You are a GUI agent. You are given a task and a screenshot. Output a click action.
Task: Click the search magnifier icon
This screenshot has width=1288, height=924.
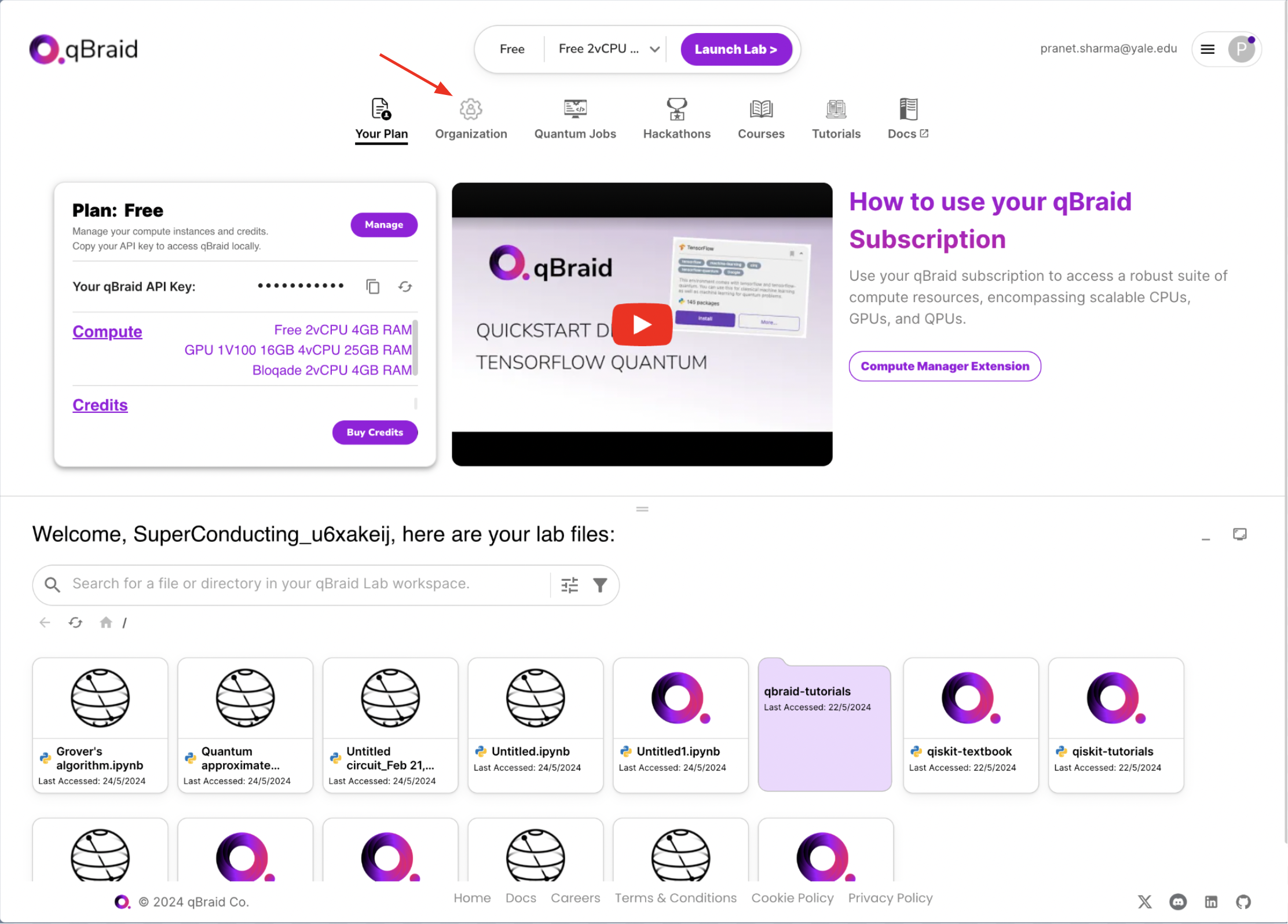[x=52, y=585]
